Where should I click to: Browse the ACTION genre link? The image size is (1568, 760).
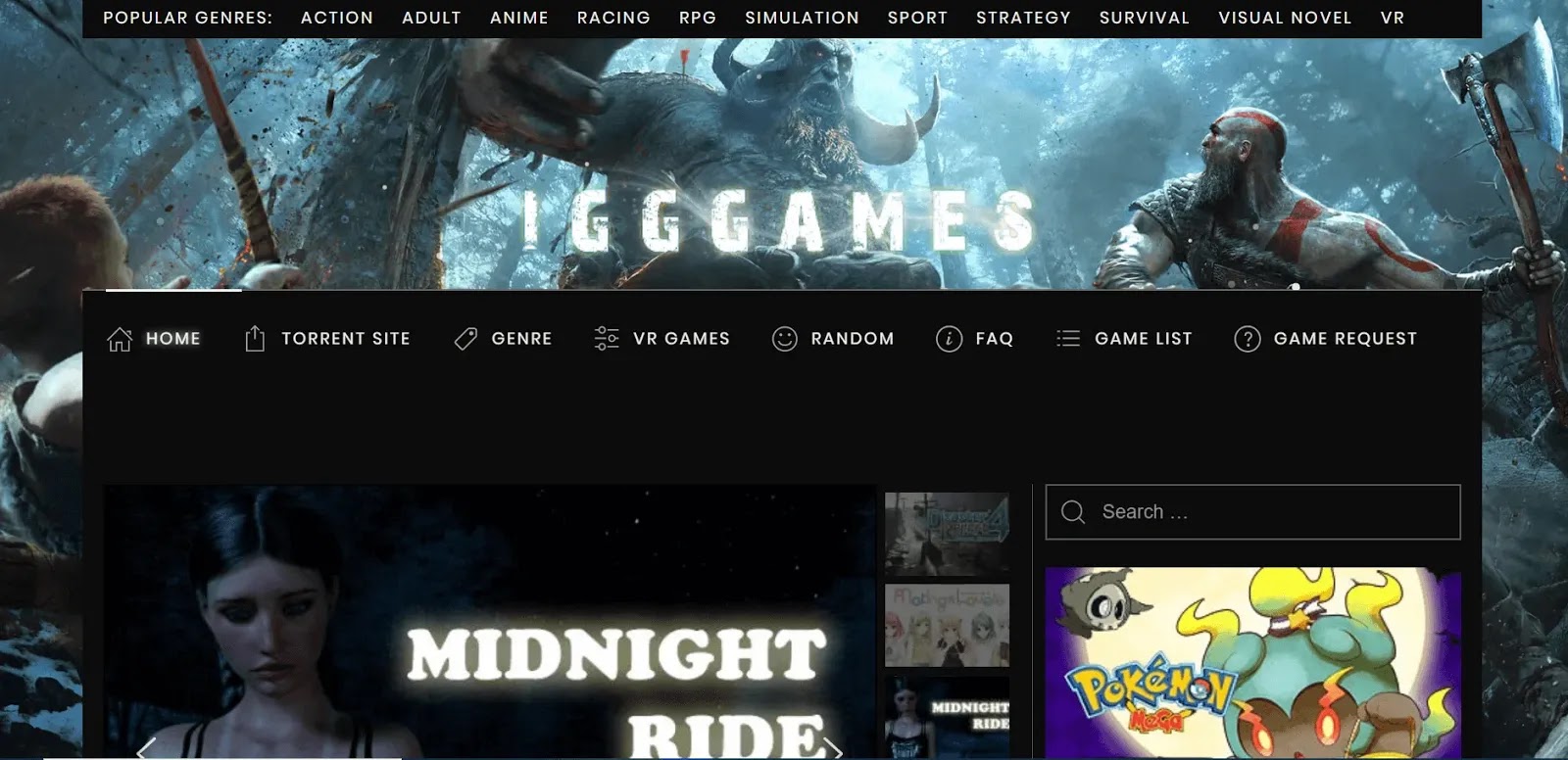click(337, 18)
